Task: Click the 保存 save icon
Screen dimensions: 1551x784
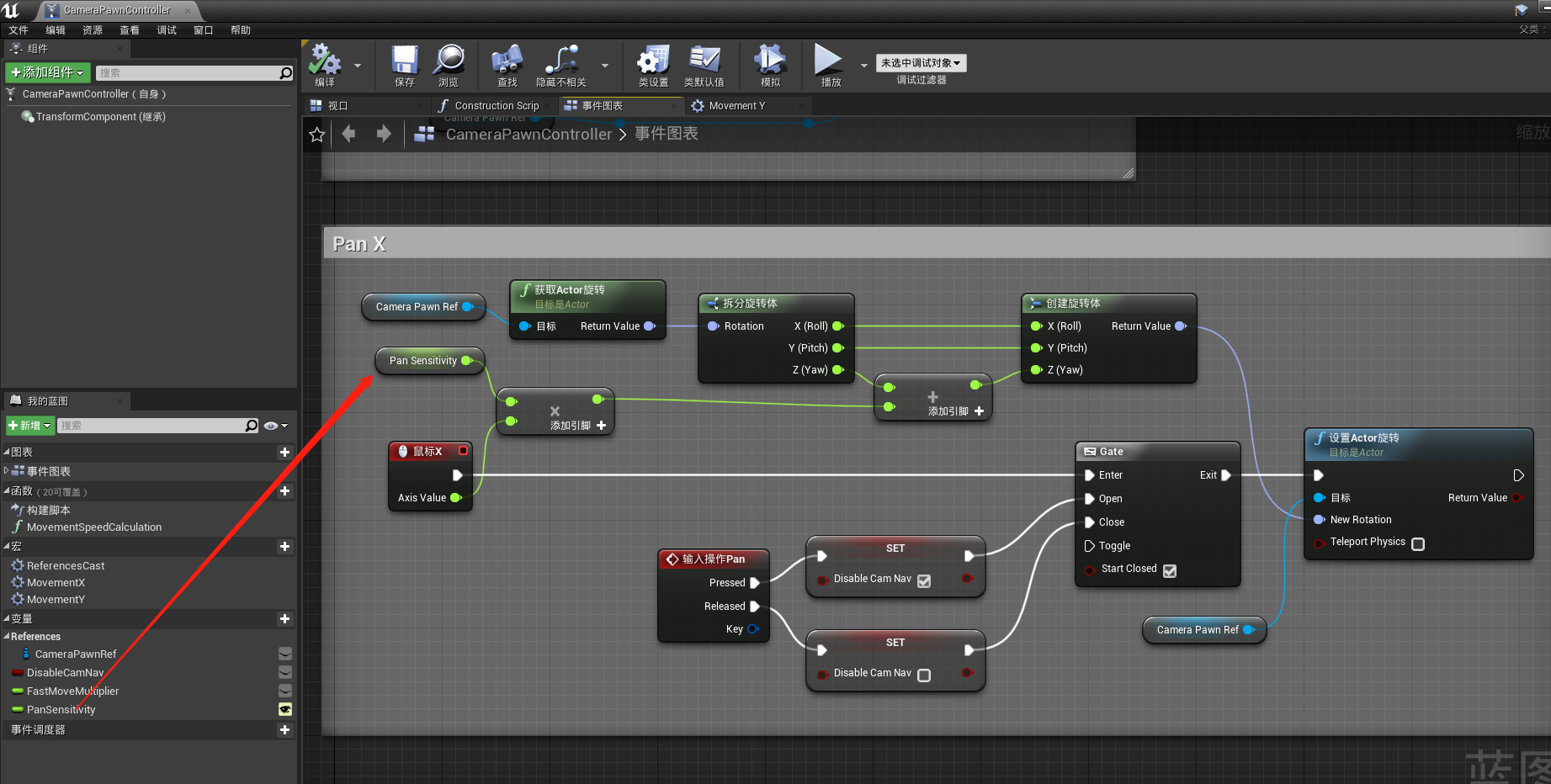Action: pyautogui.click(x=404, y=62)
